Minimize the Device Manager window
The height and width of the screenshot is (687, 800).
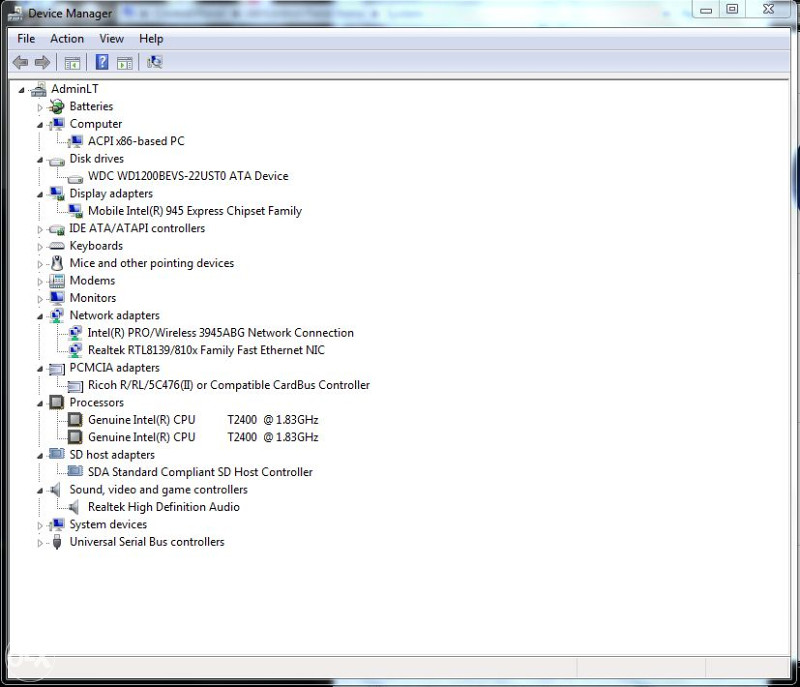[x=706, y=10]
